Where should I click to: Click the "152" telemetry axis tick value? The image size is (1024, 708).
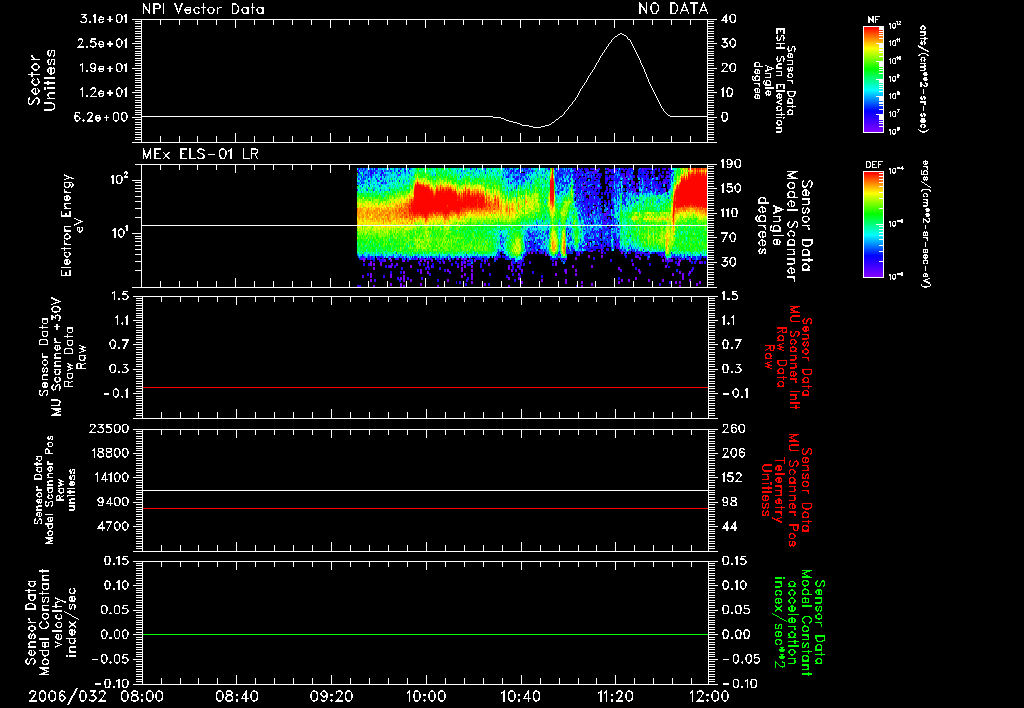(x=733, y=477)
